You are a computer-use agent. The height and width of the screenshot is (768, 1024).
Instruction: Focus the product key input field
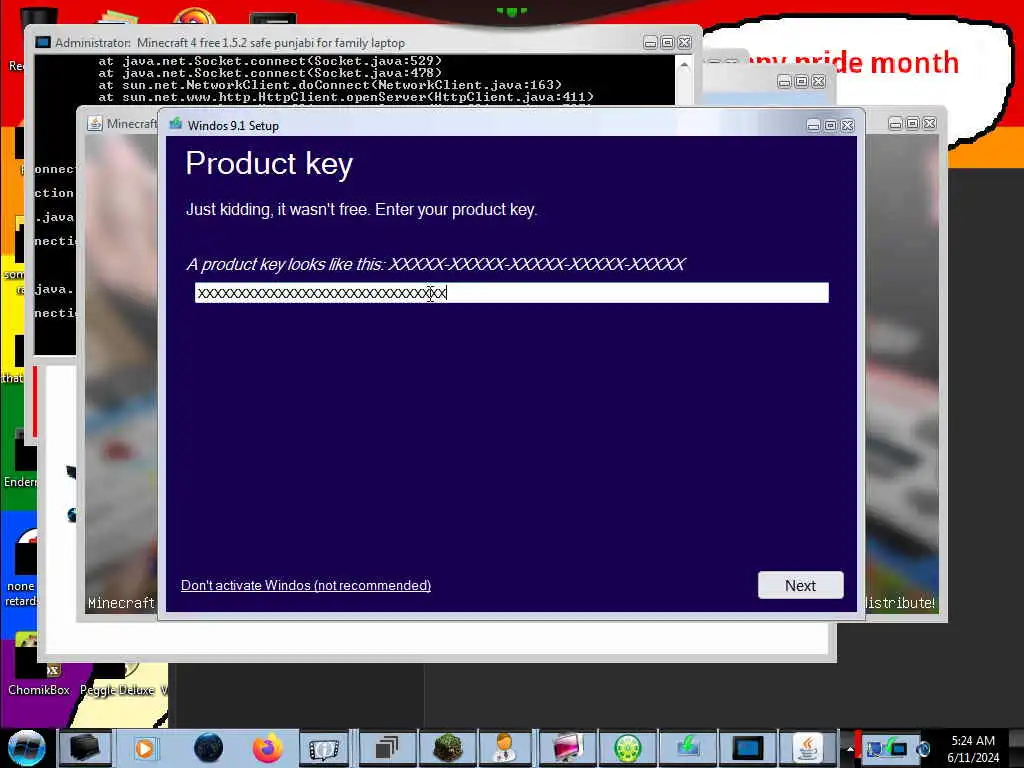[x=511, y=293]
